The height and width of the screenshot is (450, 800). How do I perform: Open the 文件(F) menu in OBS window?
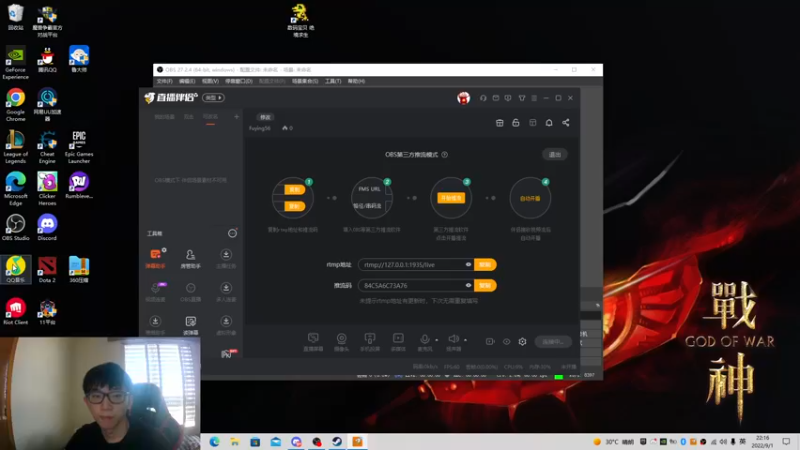(x=164, y=81)
